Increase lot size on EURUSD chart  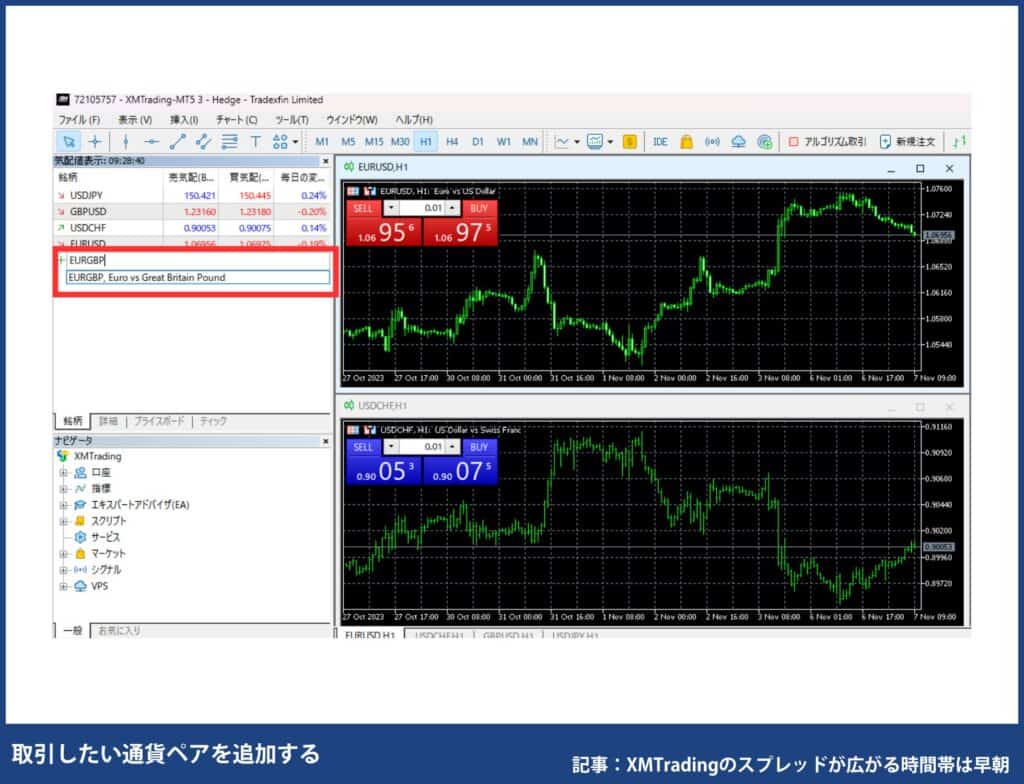tap(452, 208)
